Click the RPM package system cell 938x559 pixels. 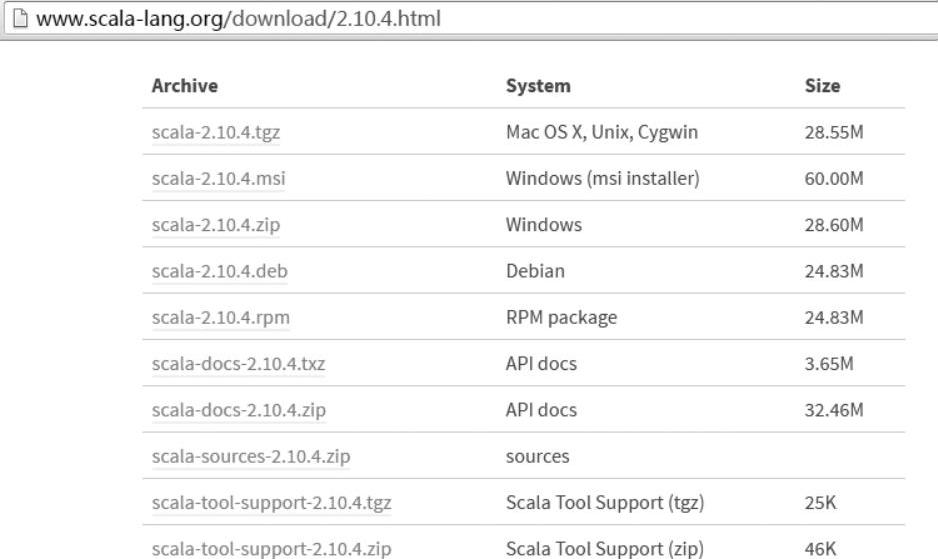pyautogui.click(x=561, y=318)
